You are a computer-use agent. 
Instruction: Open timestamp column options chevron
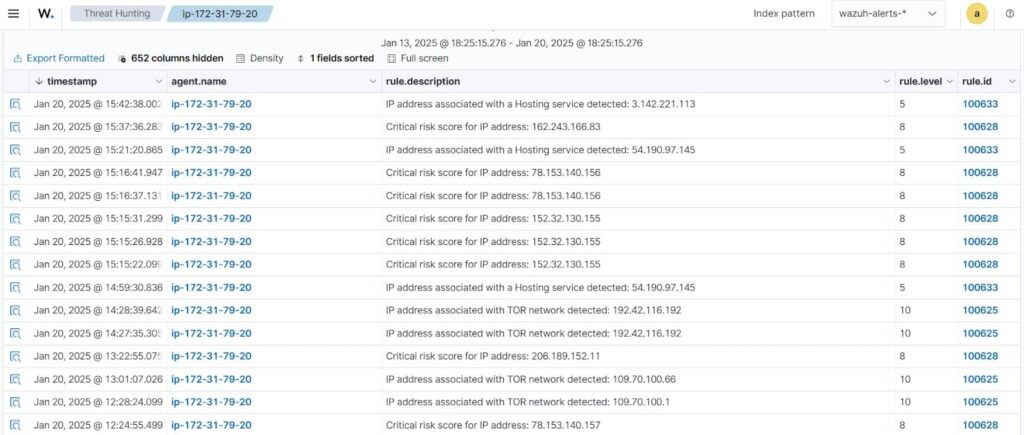pyautogui.click(x=159, y=82)
